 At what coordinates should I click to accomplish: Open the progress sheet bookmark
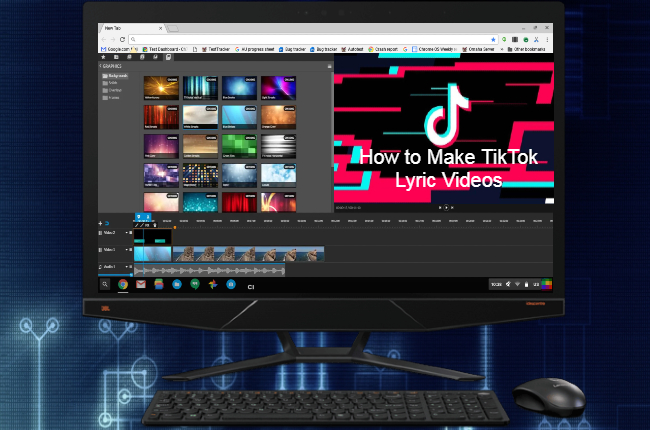(255, 49)
